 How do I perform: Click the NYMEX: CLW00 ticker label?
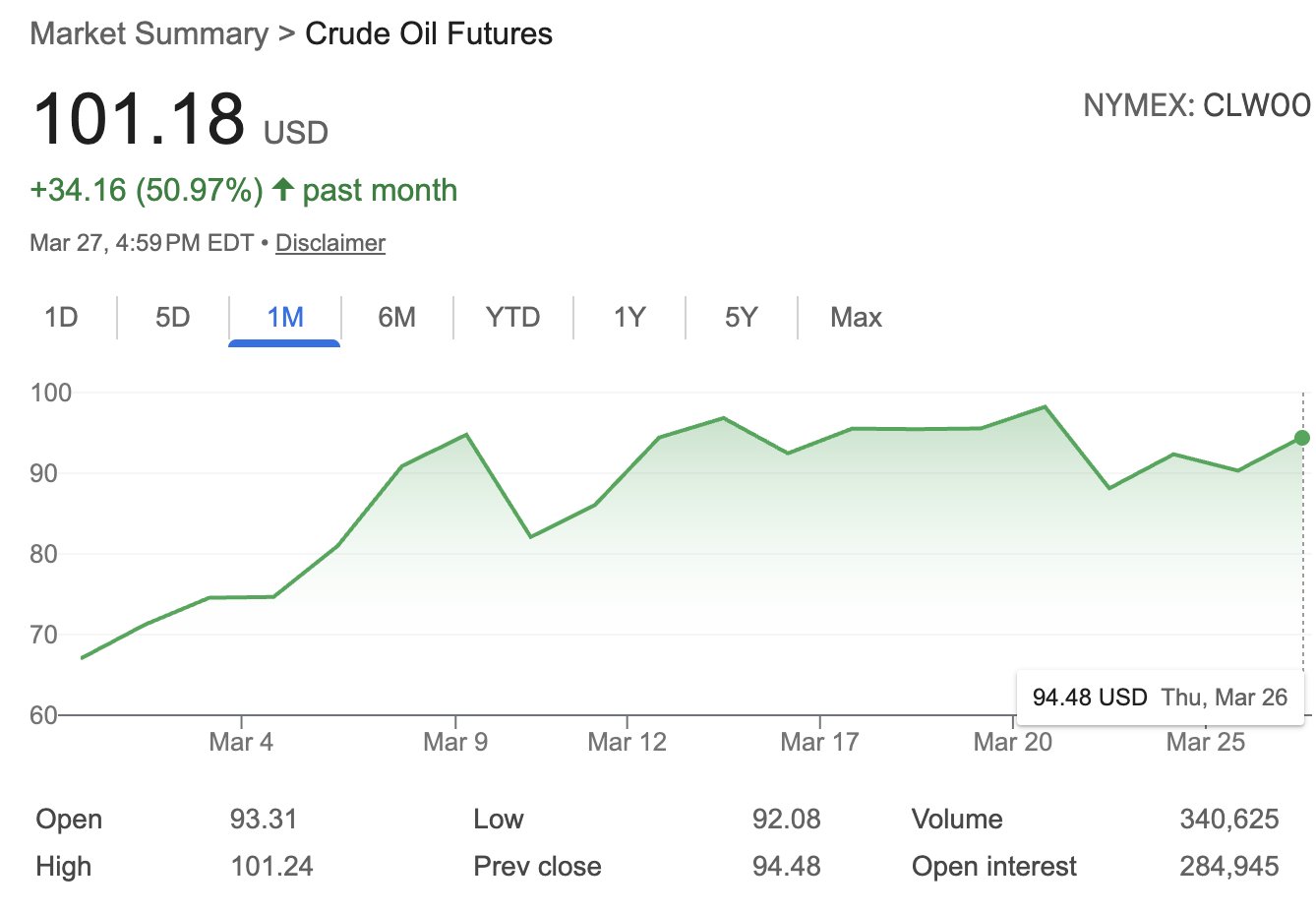point(1197,105)
